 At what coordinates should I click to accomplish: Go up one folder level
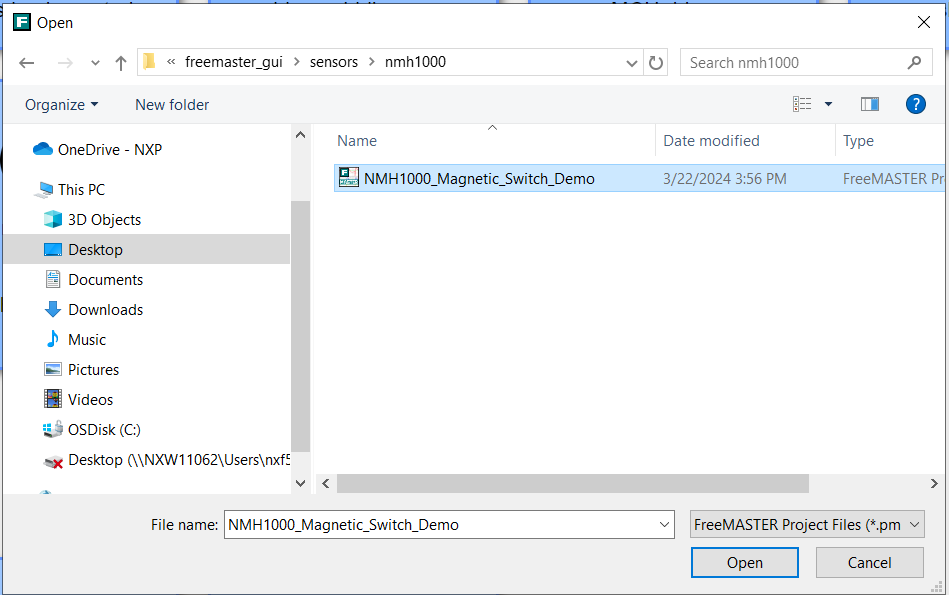click(121, 63)
